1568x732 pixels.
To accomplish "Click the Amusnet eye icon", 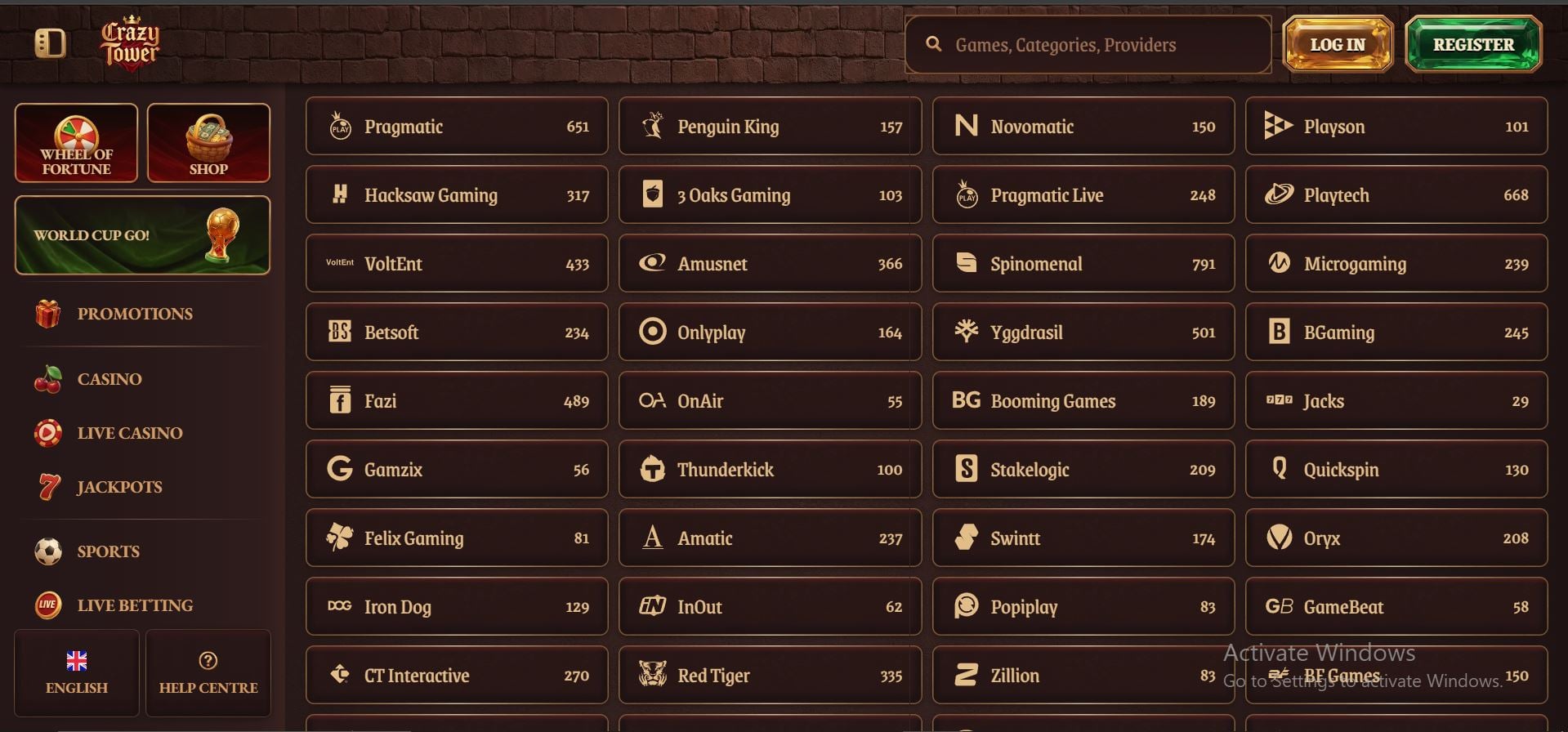I will 652,263.
